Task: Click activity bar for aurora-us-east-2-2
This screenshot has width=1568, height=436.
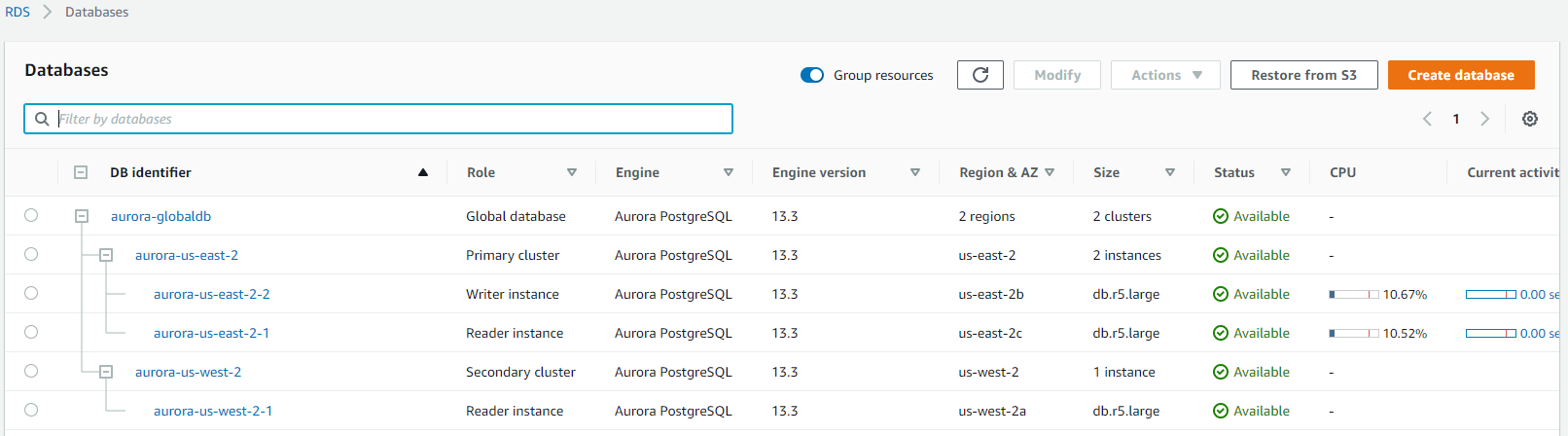Action: (x=1491, y=294)
